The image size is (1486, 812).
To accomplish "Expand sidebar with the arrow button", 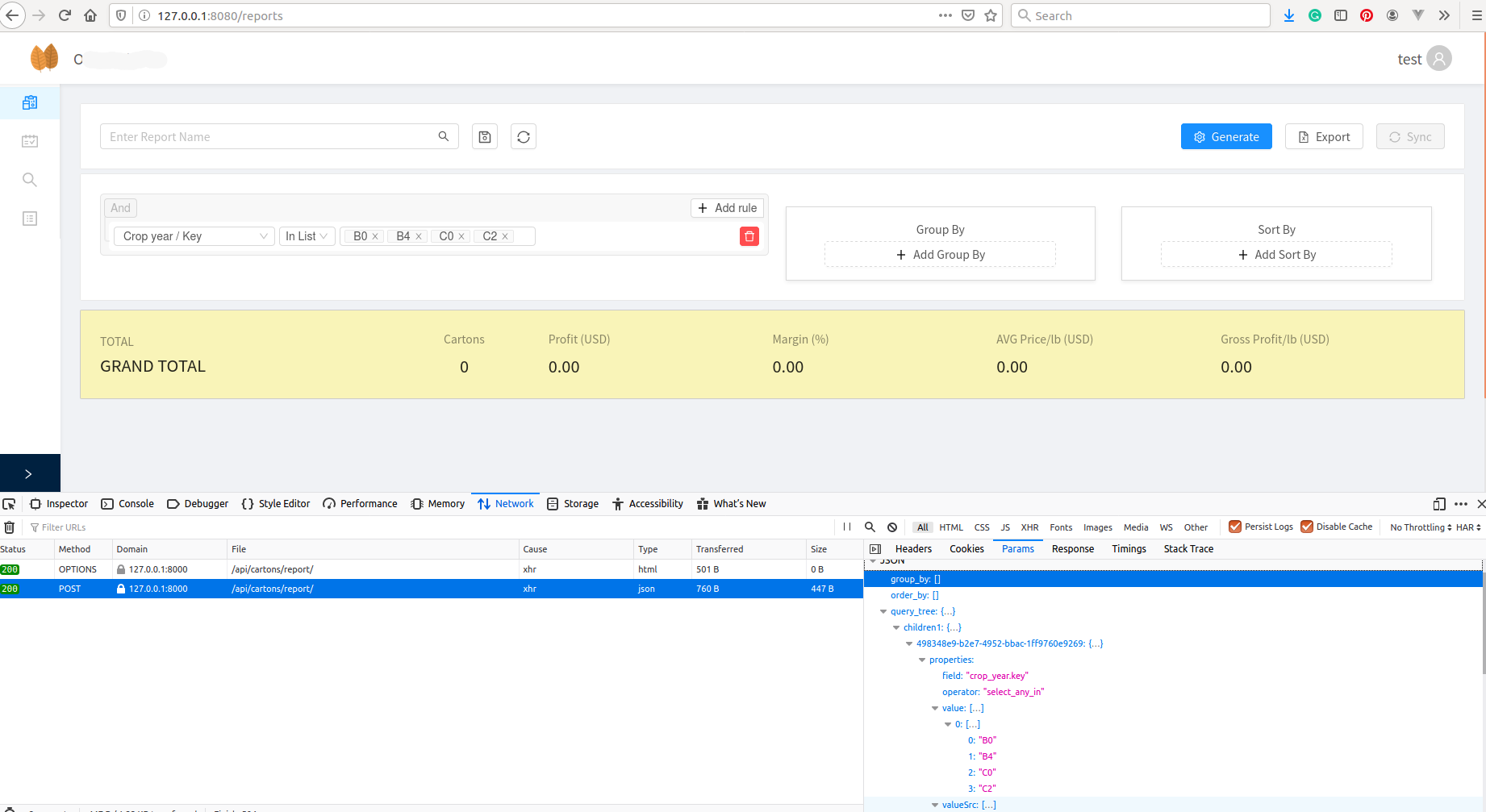I will (x=29, y=473).
